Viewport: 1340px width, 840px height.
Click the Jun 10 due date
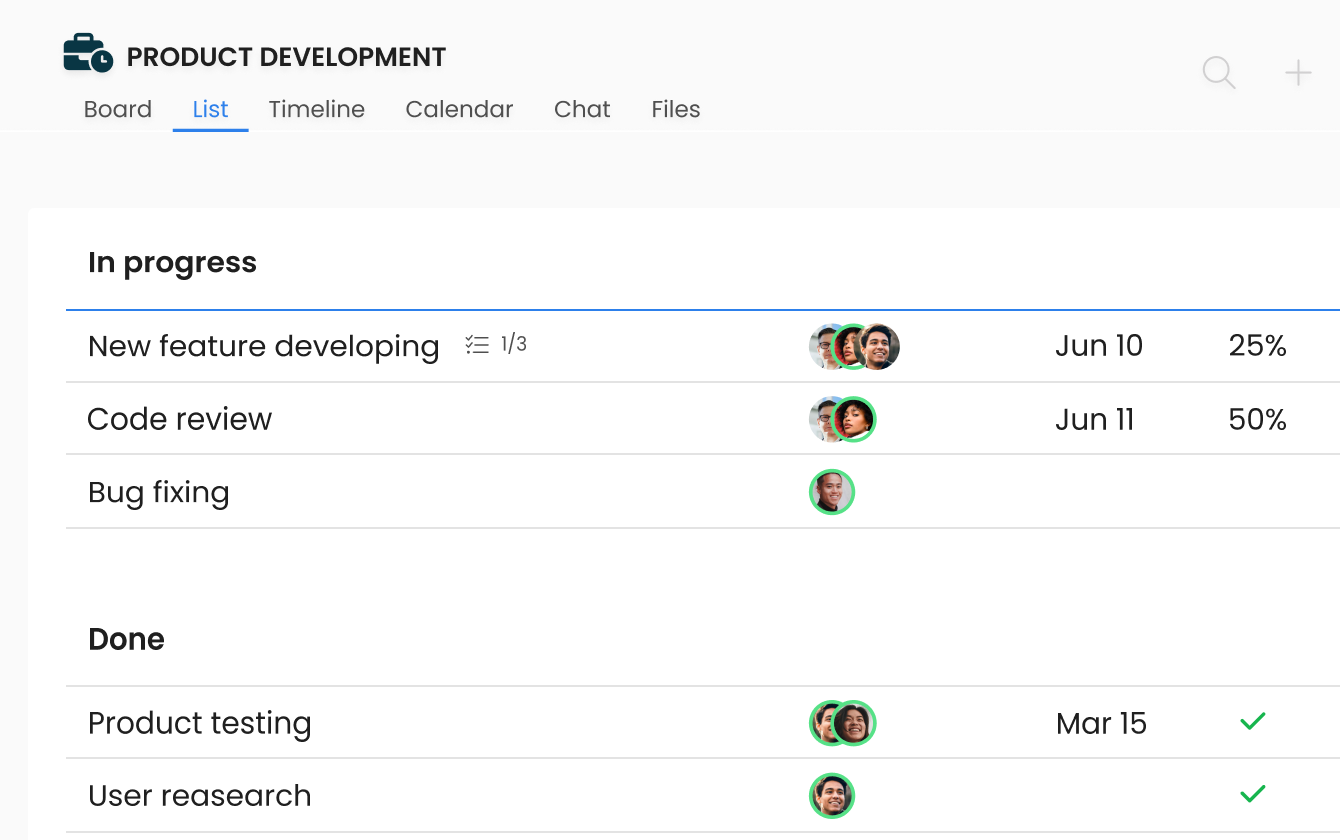pyautogui.click(x=1099, y=346)
